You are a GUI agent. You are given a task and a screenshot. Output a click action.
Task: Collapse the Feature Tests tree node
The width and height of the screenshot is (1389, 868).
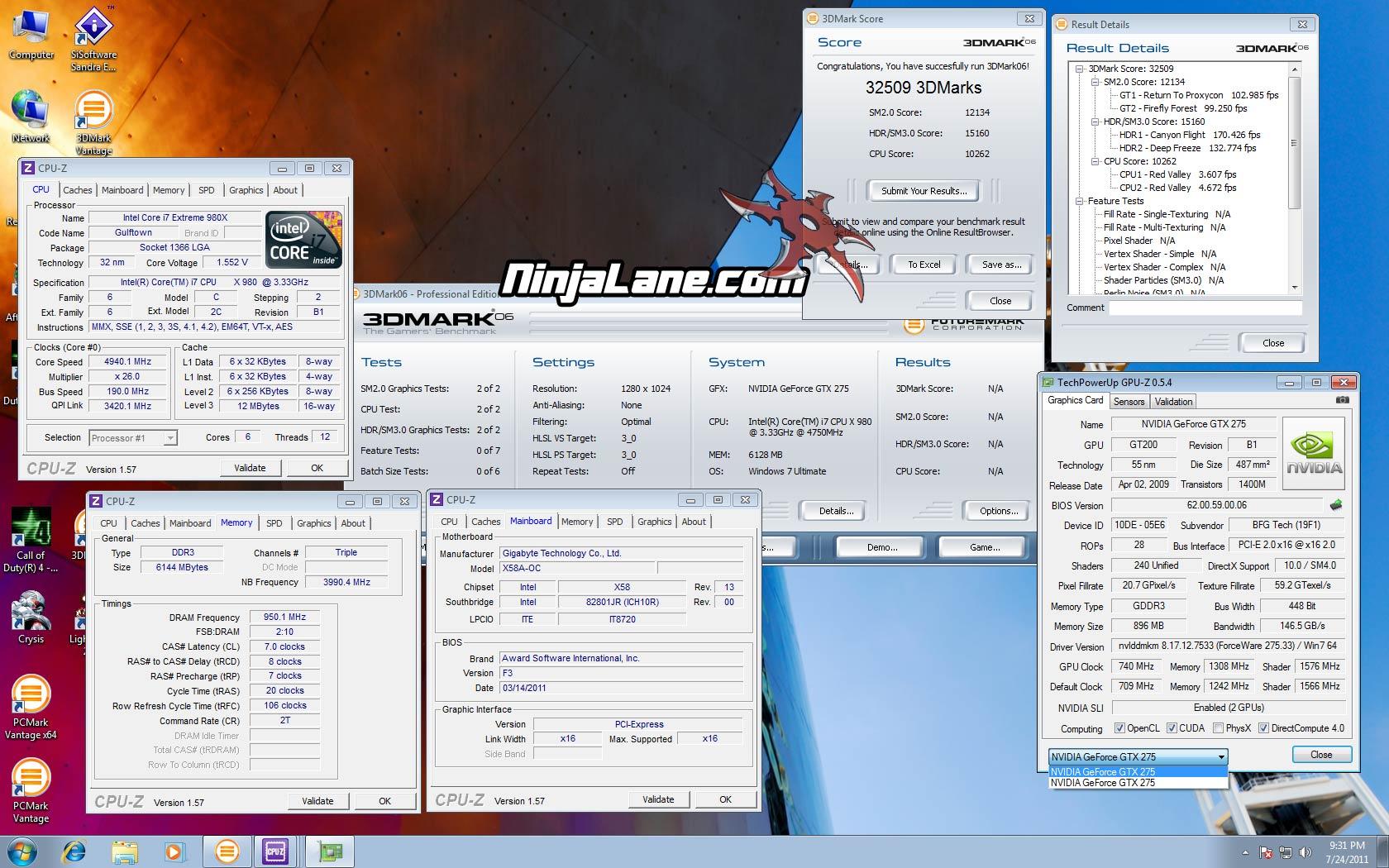[x=1080, y=201]
